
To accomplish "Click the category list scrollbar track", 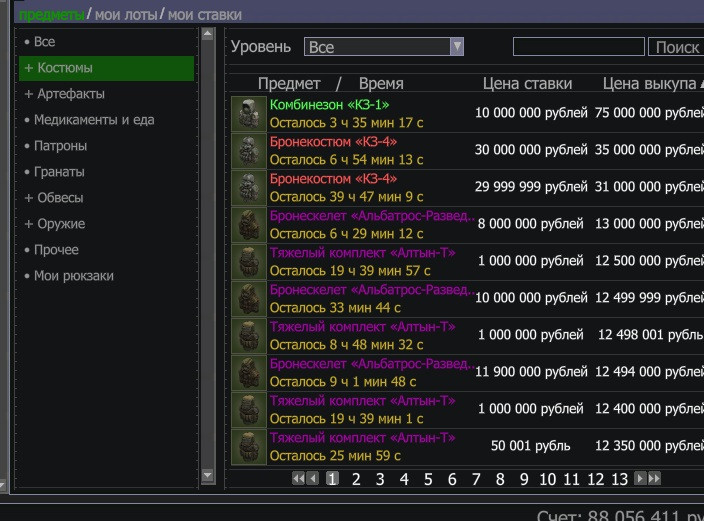I will (x=207, y=254).
